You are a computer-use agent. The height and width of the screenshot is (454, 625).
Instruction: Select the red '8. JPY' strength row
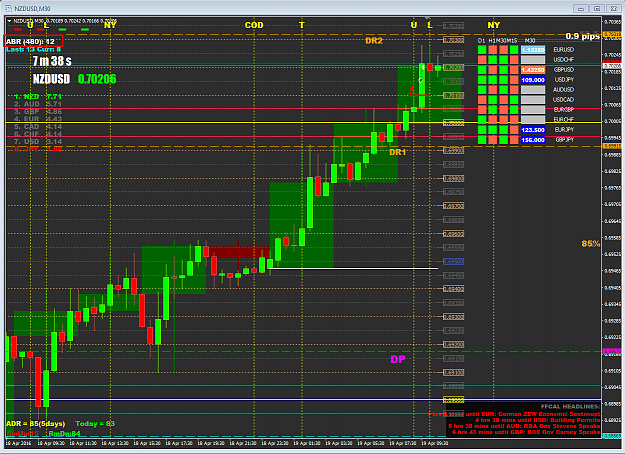pyautogui.click(x=38, y=149)
